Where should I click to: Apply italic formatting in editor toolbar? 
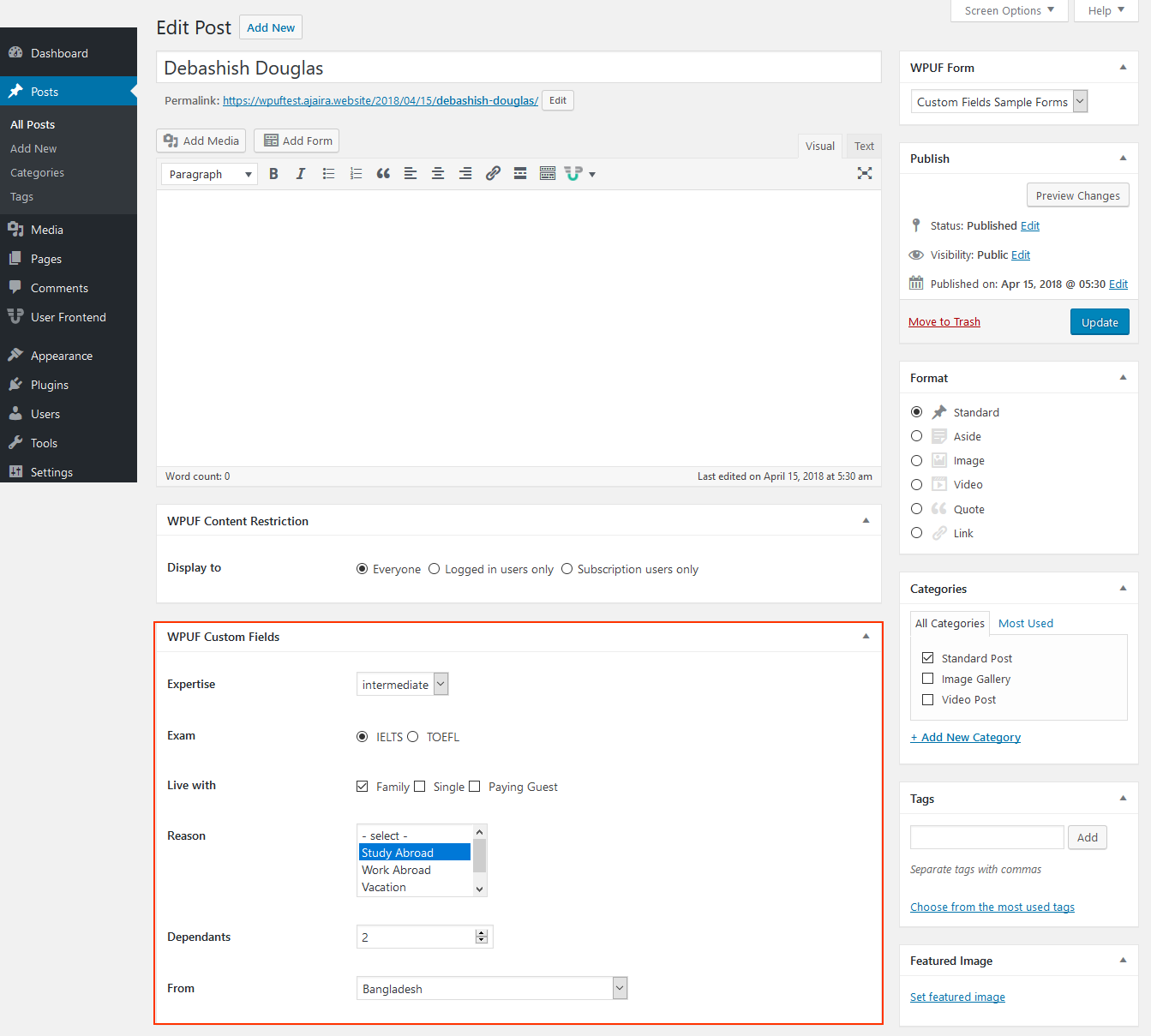click(x=301, y=174)
